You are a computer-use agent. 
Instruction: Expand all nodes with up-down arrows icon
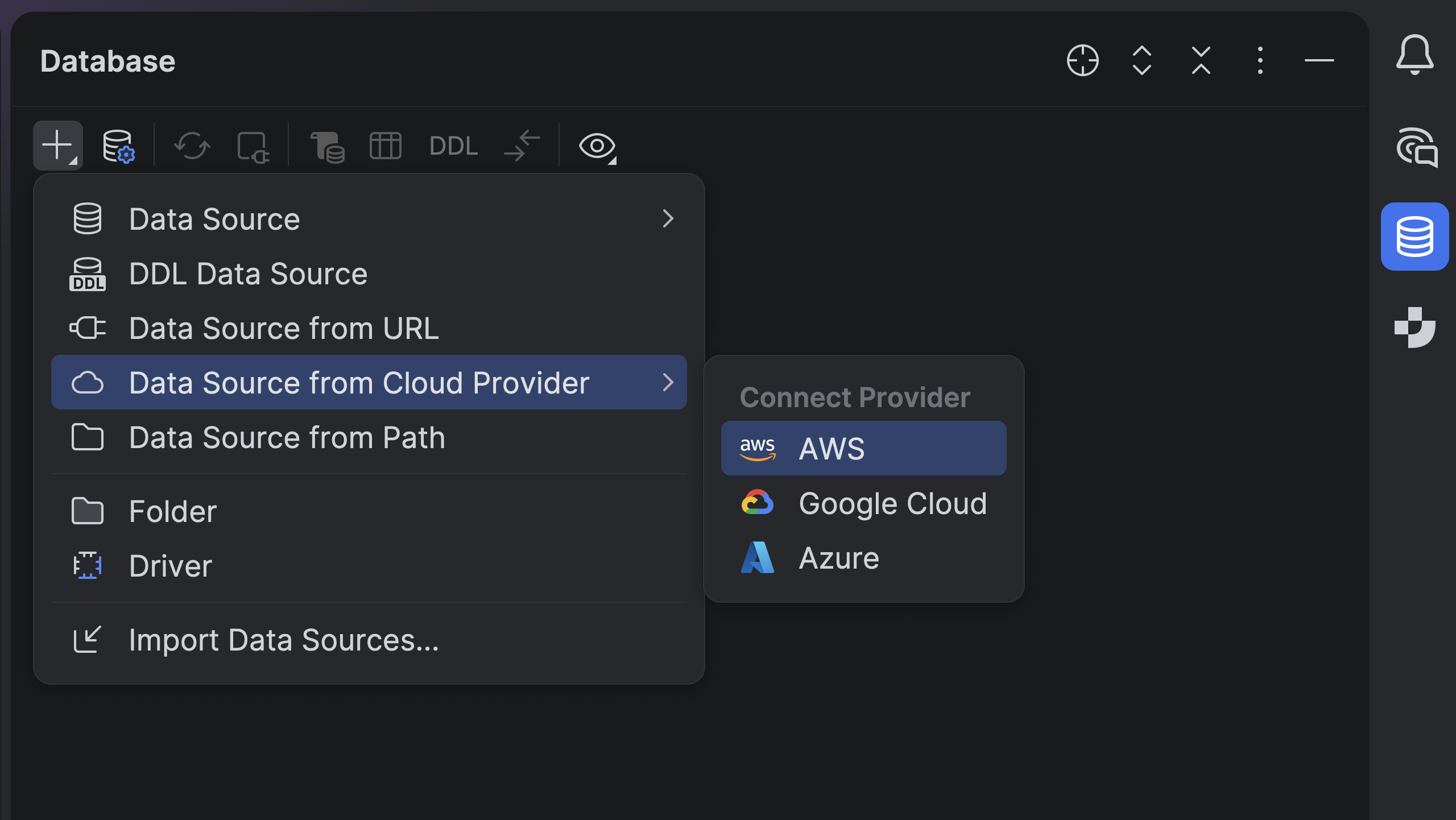(x=1141, y=60)
